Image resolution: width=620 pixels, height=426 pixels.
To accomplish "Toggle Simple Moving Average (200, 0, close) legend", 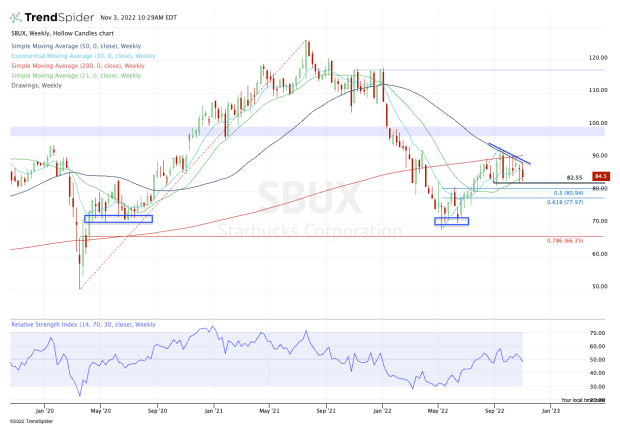I will coord(78,66).
